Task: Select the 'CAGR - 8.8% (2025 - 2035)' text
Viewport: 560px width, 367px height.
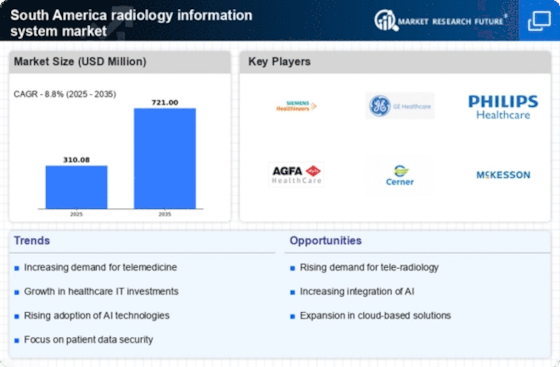Action: click(x=65, y=94)
